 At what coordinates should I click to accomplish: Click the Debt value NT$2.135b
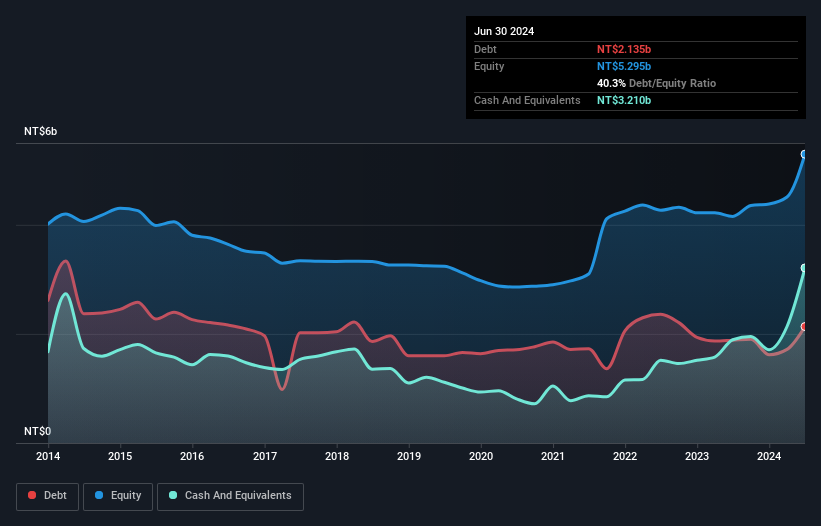pyautogui.click(x=624, y=49)
